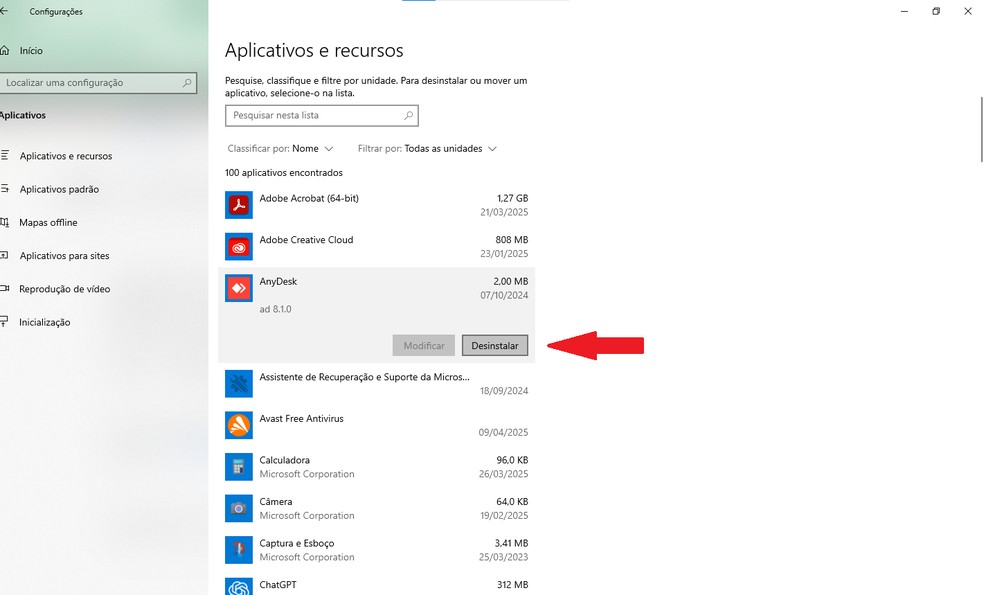Open Aplicativos e recursos in sidebar

(x=66, y=156)
